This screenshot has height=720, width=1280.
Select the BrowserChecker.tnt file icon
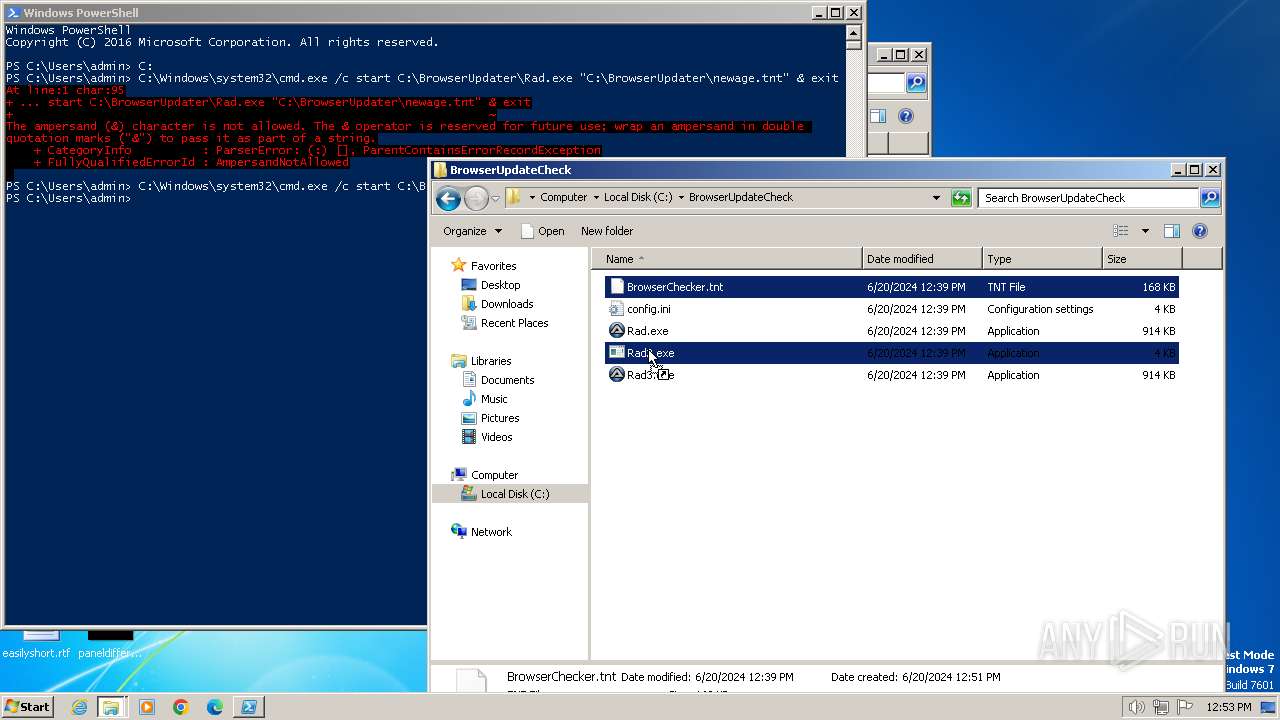click(x=617, y=287)
